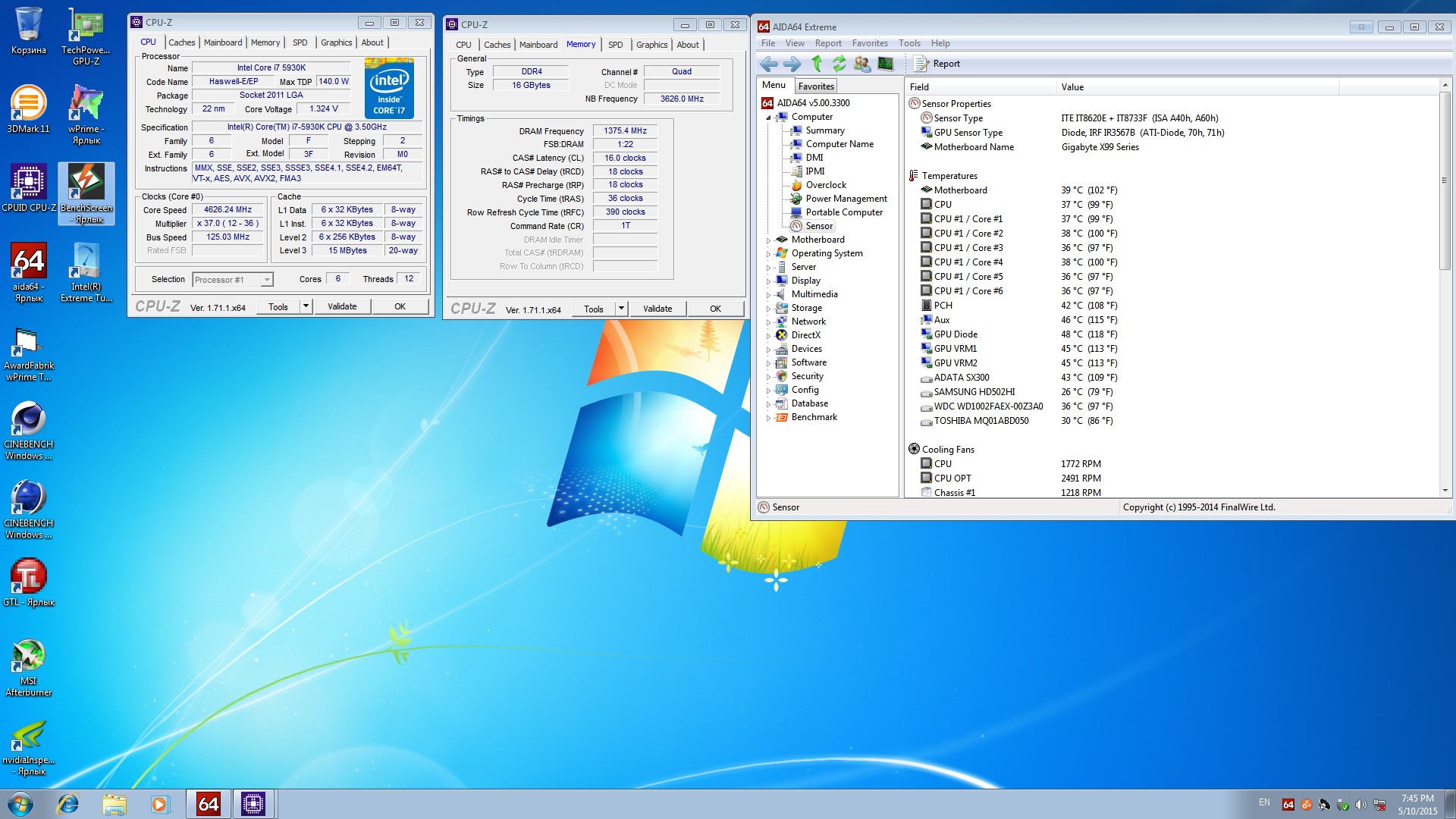Switch to Caches tab in left CPU-Z
This screenshot has height=819, width=1456.
(x=181, y=42)
